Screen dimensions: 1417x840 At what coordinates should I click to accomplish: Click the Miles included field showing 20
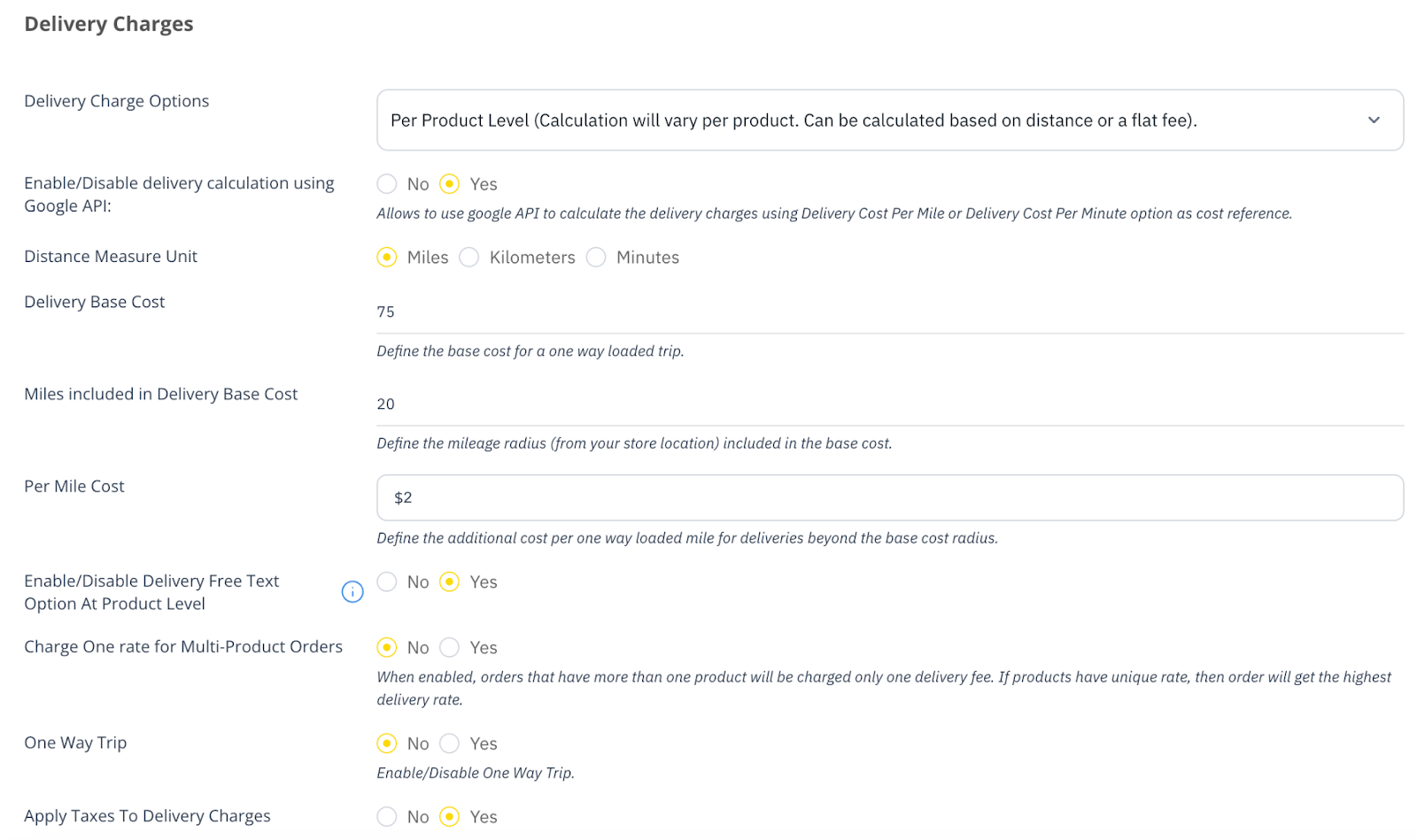[x=889, y=404]
